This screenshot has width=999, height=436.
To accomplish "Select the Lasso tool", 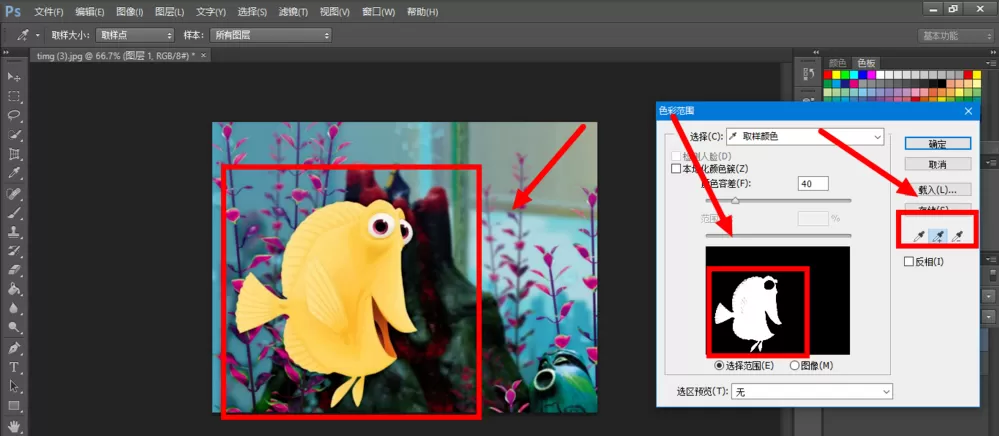I will point(14,115).
